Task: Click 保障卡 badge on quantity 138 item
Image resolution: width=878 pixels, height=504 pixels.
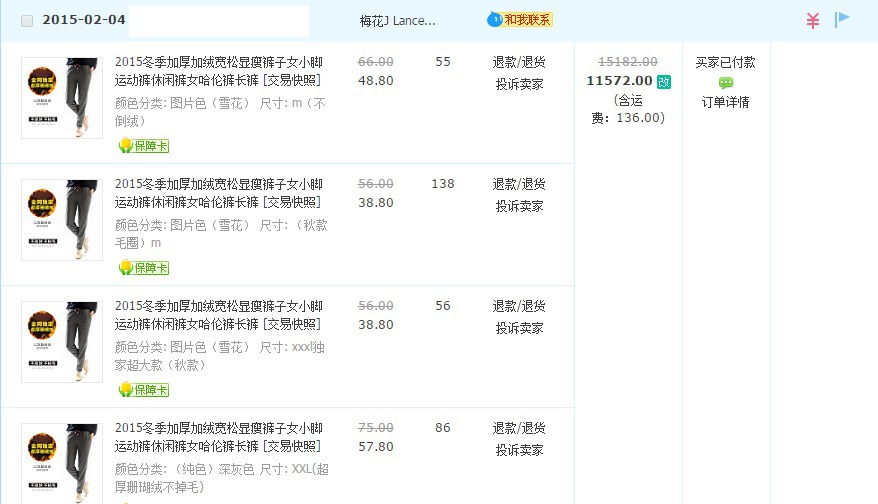Action: (x=144, y=268)
